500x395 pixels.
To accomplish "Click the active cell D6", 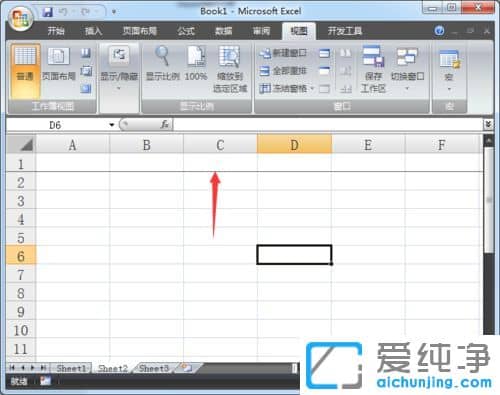I will (294, 255).
